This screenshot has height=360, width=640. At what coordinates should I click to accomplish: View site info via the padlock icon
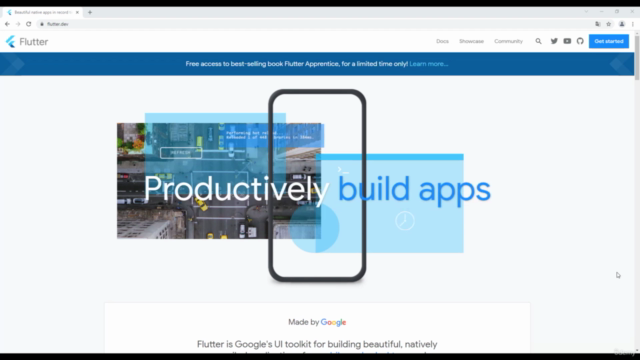[42, 24]
